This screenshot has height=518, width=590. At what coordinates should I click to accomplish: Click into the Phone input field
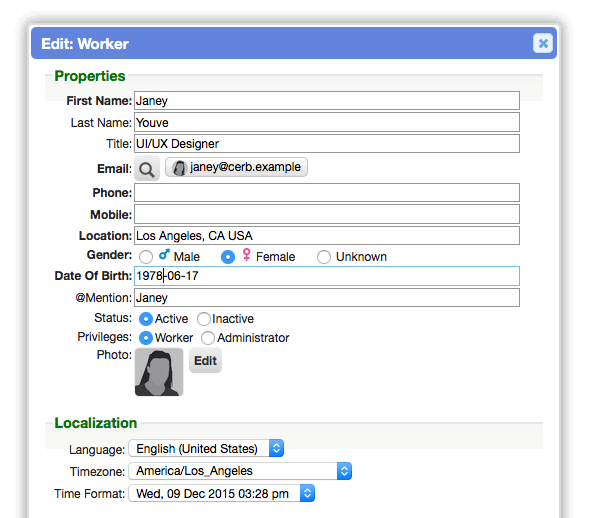[x=327, y=193]
